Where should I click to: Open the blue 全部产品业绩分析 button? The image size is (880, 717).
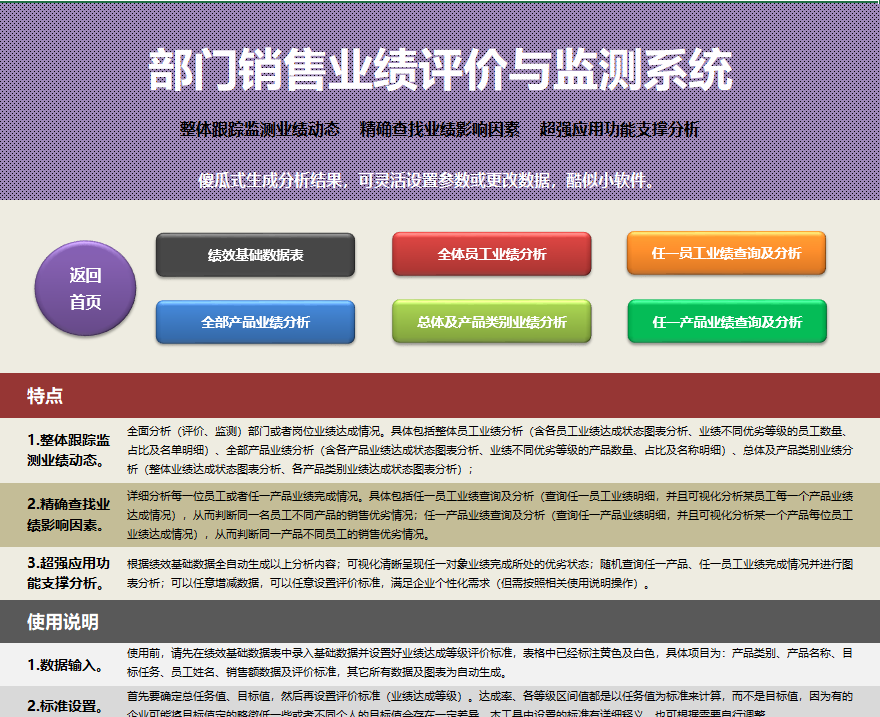tap(255, 322)
